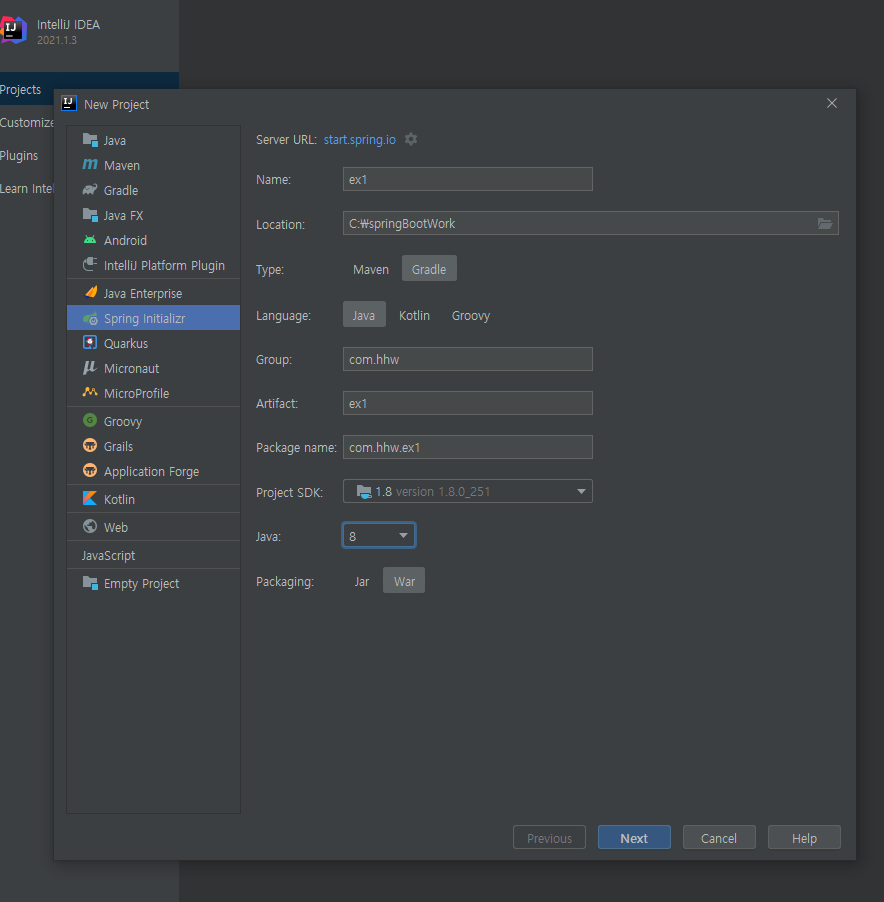Select the Maven icon in the project list
Viewport: 884px width, 902px height.
tap(90, 165)
